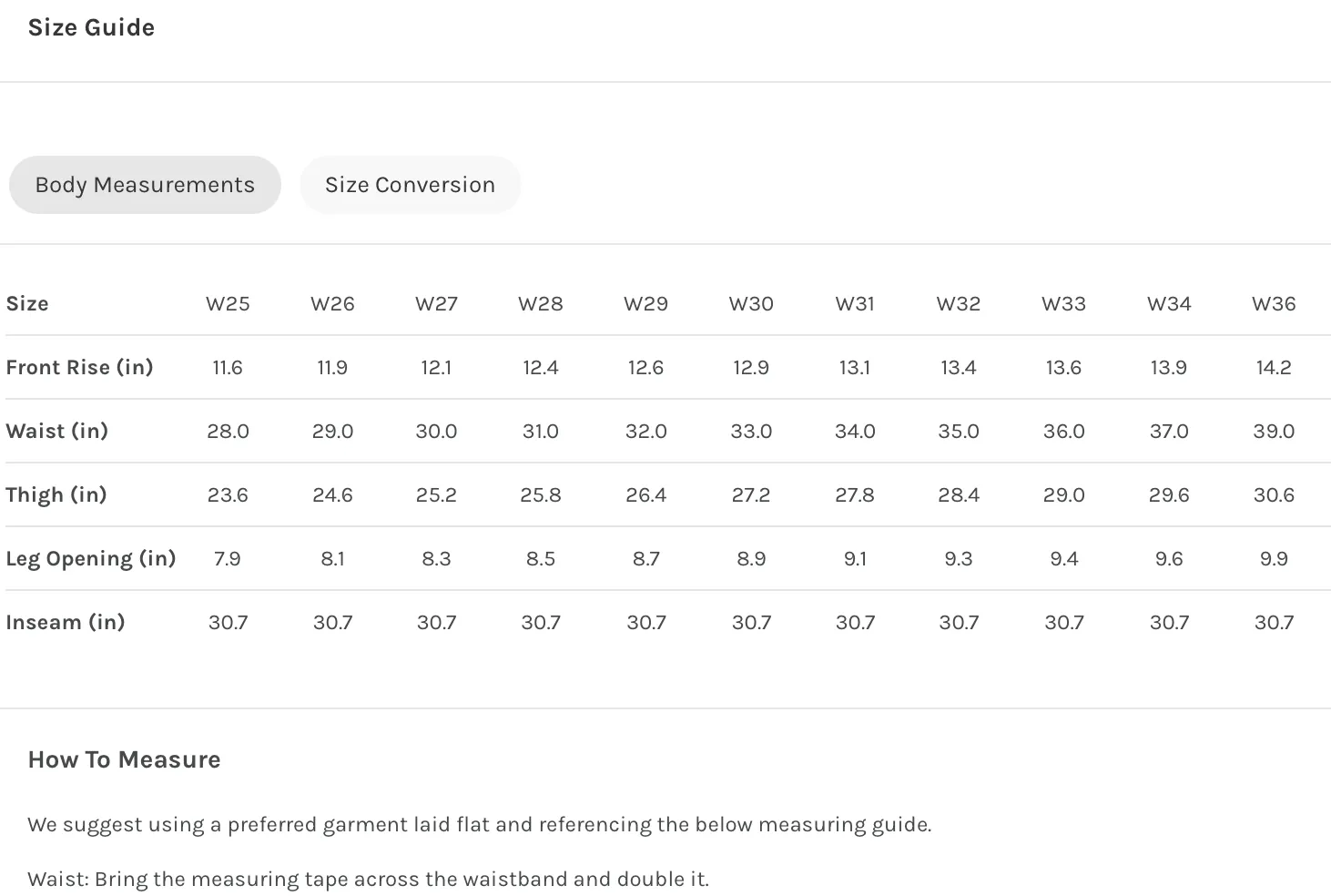Click the W36 size column header

coord(1274,304)
